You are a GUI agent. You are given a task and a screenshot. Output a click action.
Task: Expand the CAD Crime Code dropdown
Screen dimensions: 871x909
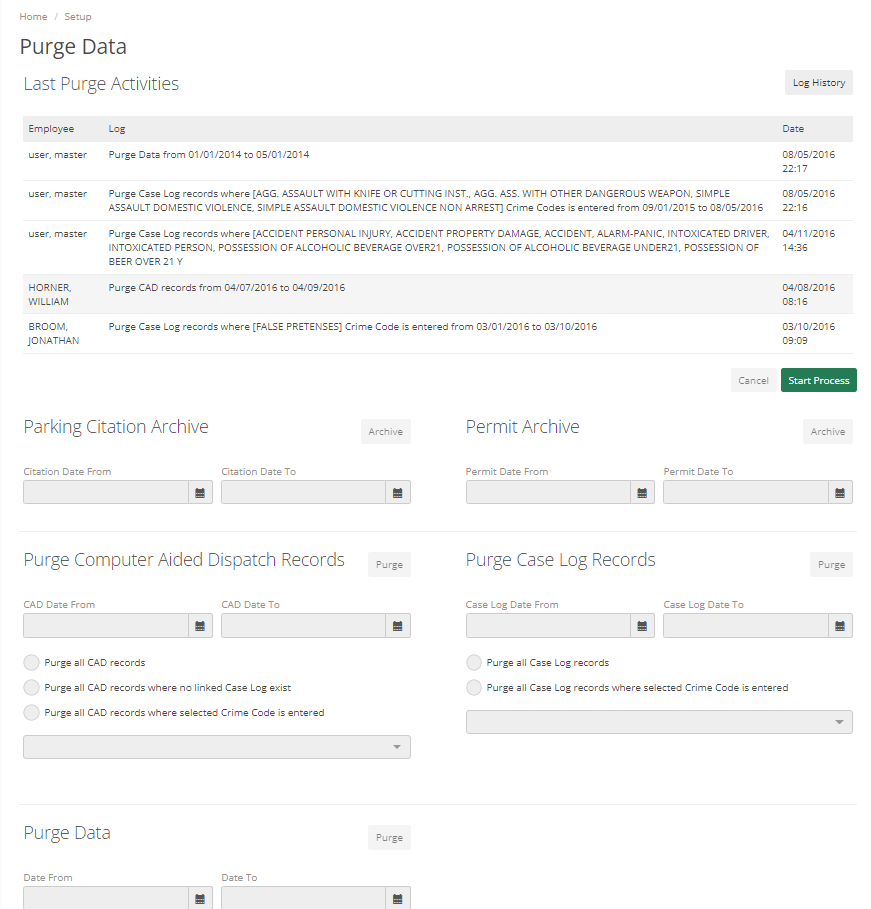[x=217, y=747]
